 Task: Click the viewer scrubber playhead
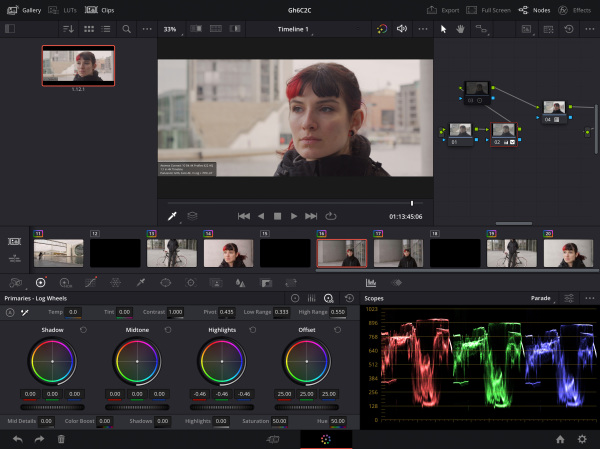(412, 203)
